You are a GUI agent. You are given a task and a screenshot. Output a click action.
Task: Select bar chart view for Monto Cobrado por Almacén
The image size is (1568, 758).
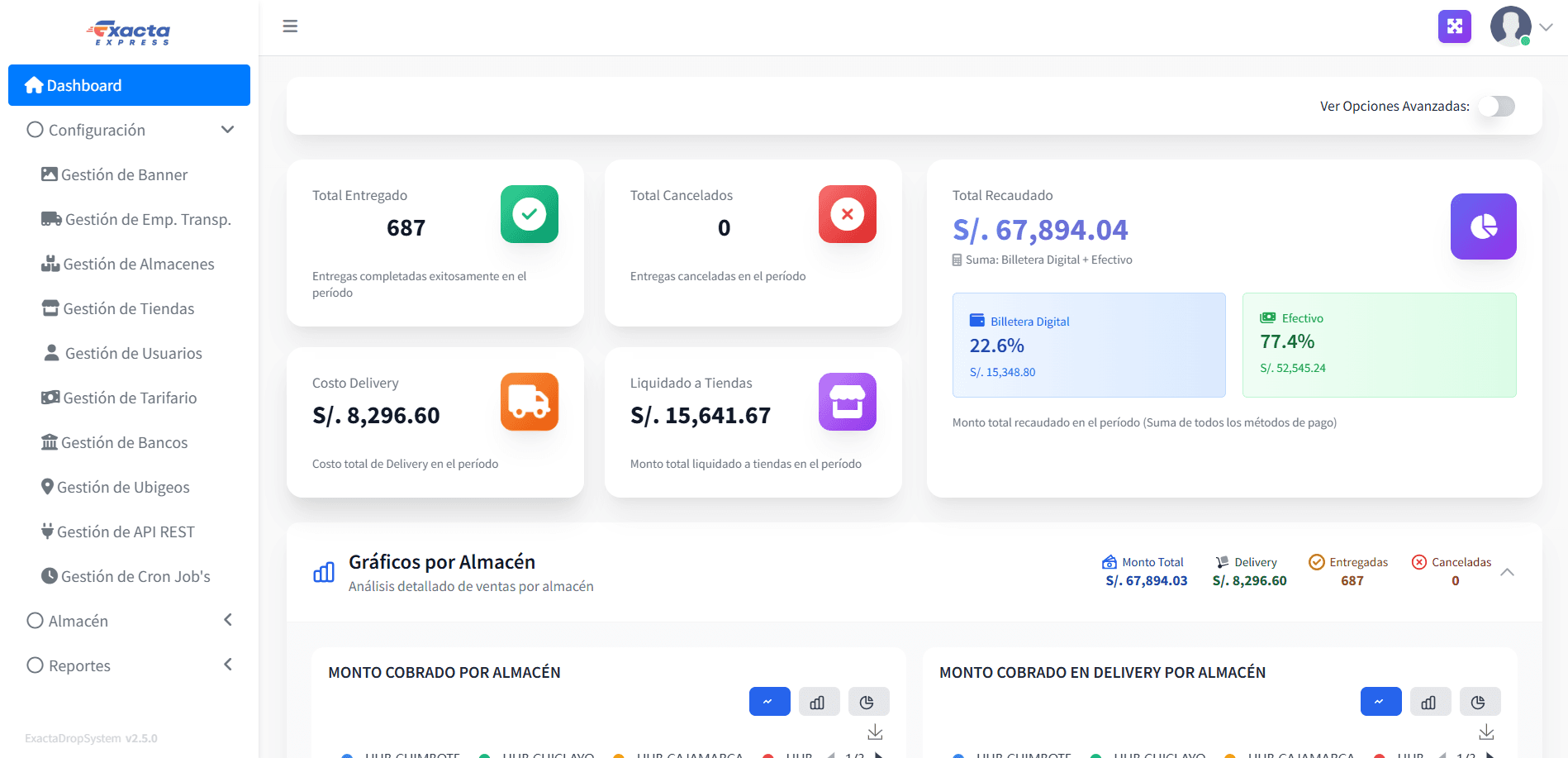pos(819,702)
